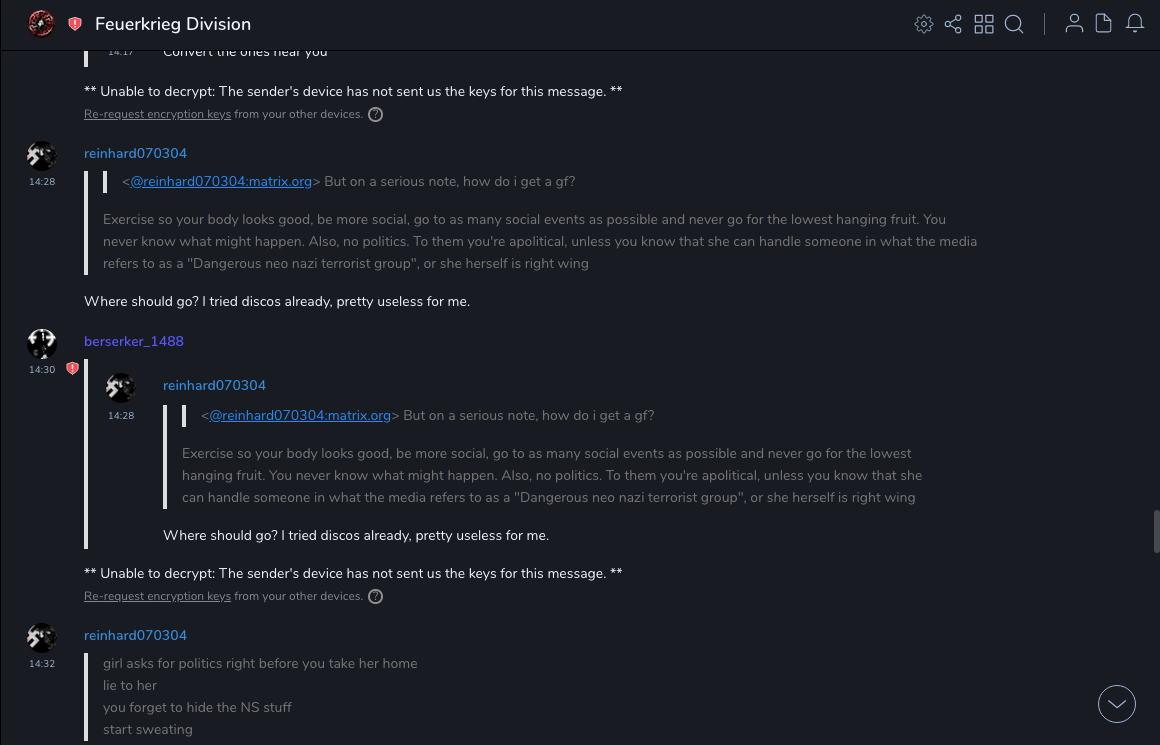Viewport: 1160px width, 745px height.
Task: Open the files panel icon
Action: tap(1104, 24)
